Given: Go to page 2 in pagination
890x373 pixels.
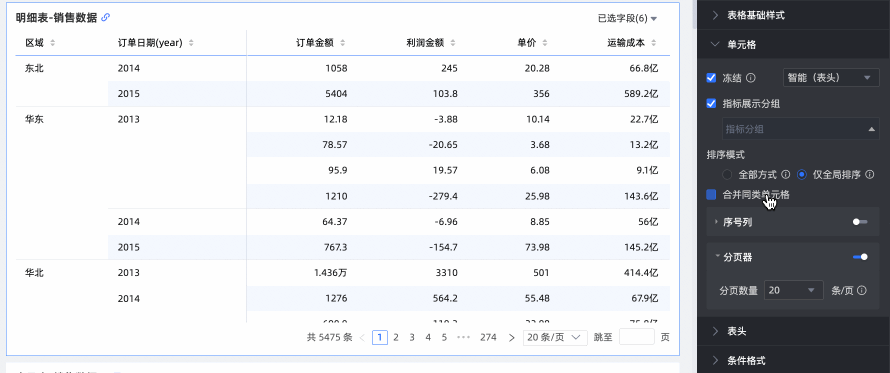Looking at the screenshot, I should point(396,337).
